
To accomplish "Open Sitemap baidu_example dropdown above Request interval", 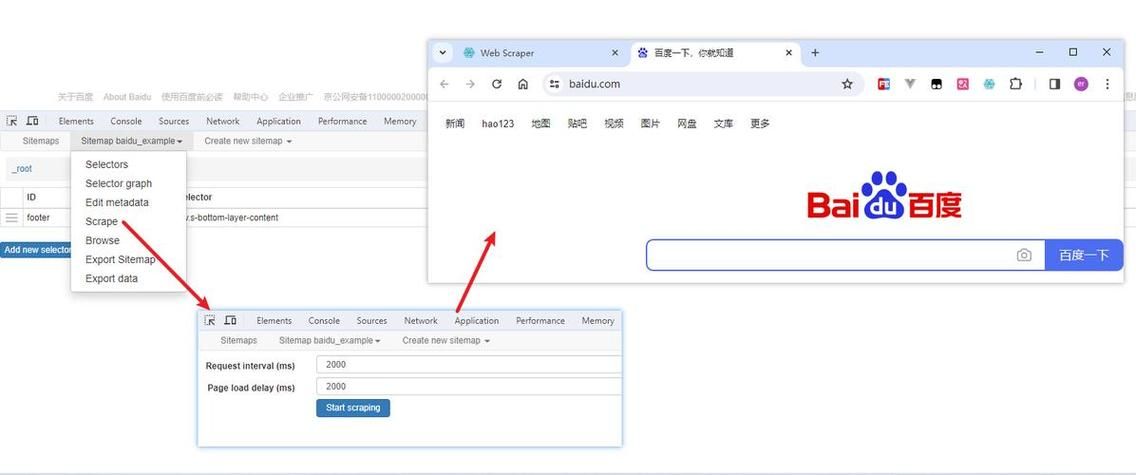I will click(x=329, y=341).
